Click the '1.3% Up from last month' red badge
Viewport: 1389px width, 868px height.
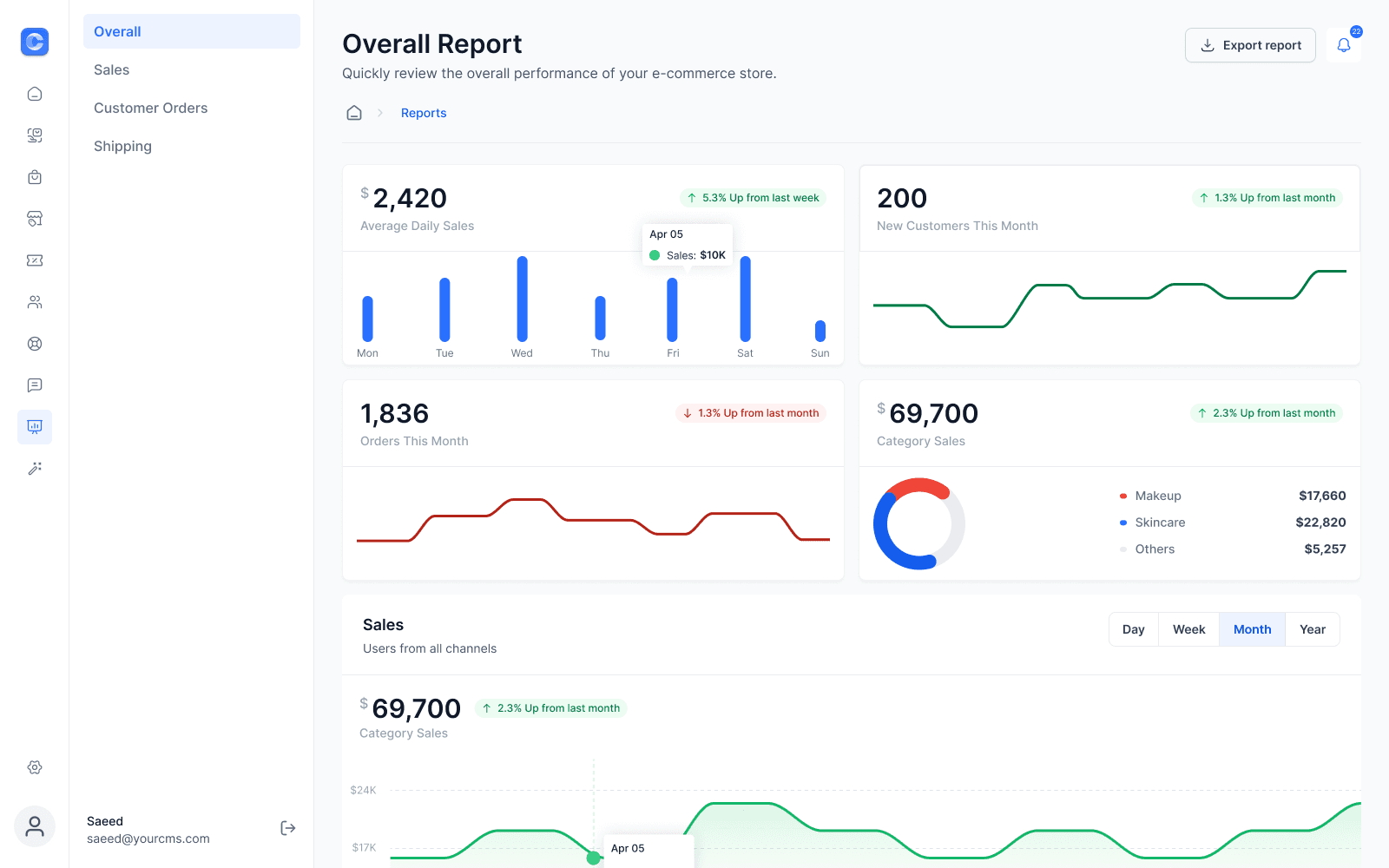click(x=751, y=413)
